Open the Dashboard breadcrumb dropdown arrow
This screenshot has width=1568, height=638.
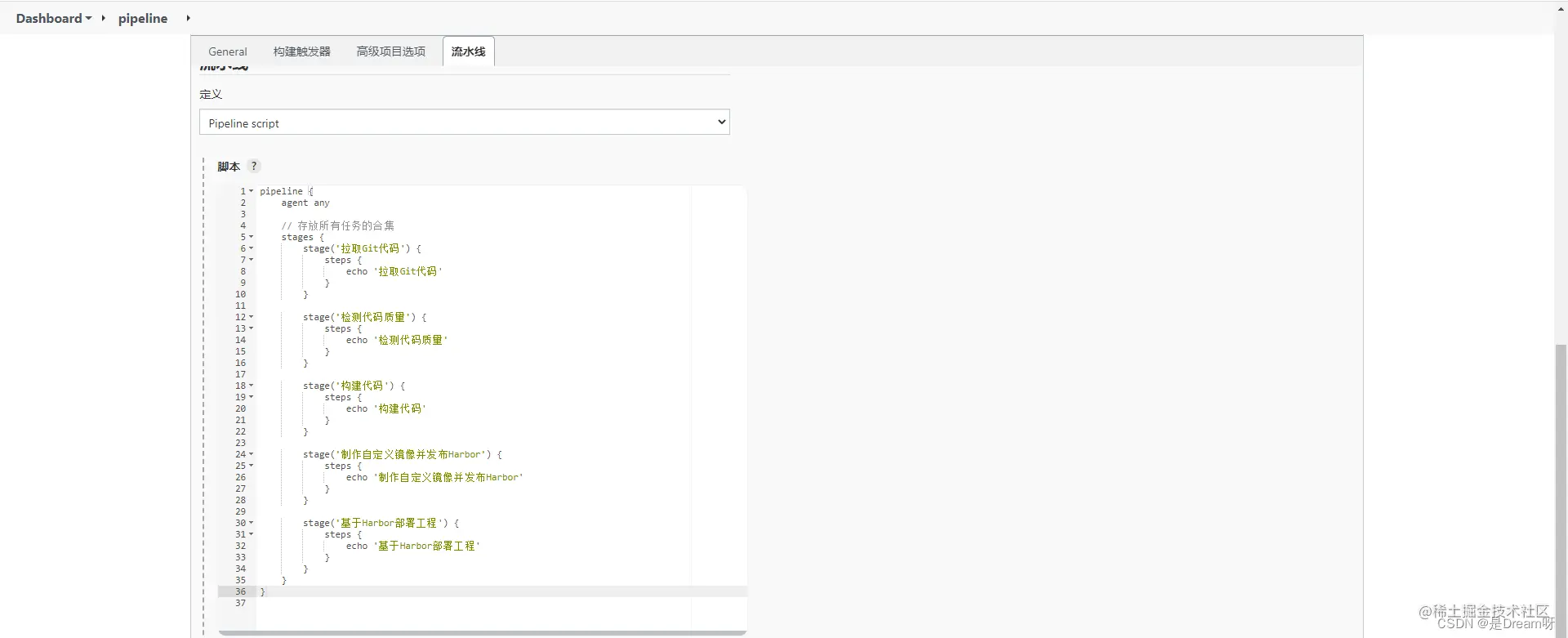(88, 18)
